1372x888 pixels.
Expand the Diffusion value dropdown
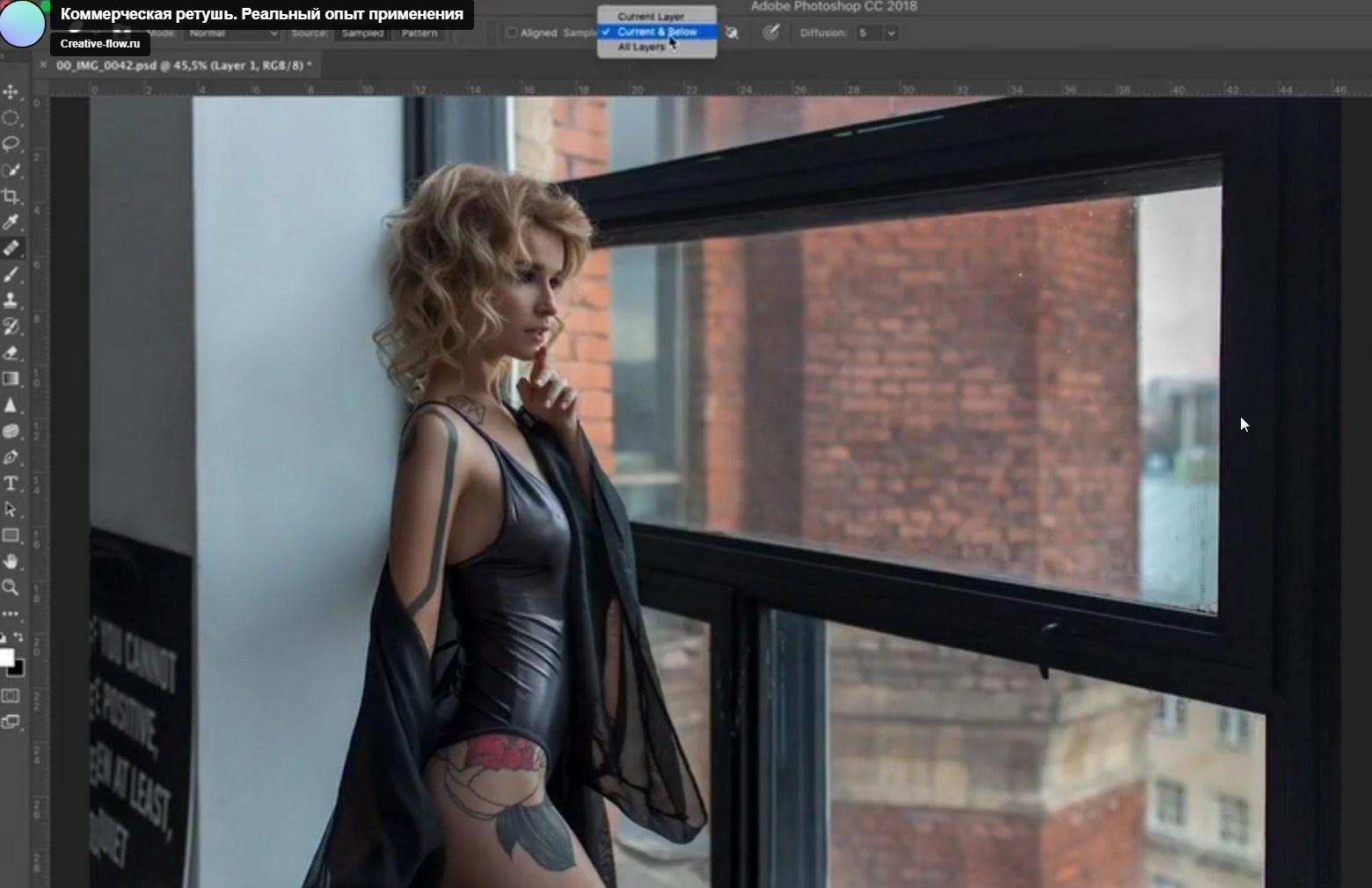(x=891, y=33)
